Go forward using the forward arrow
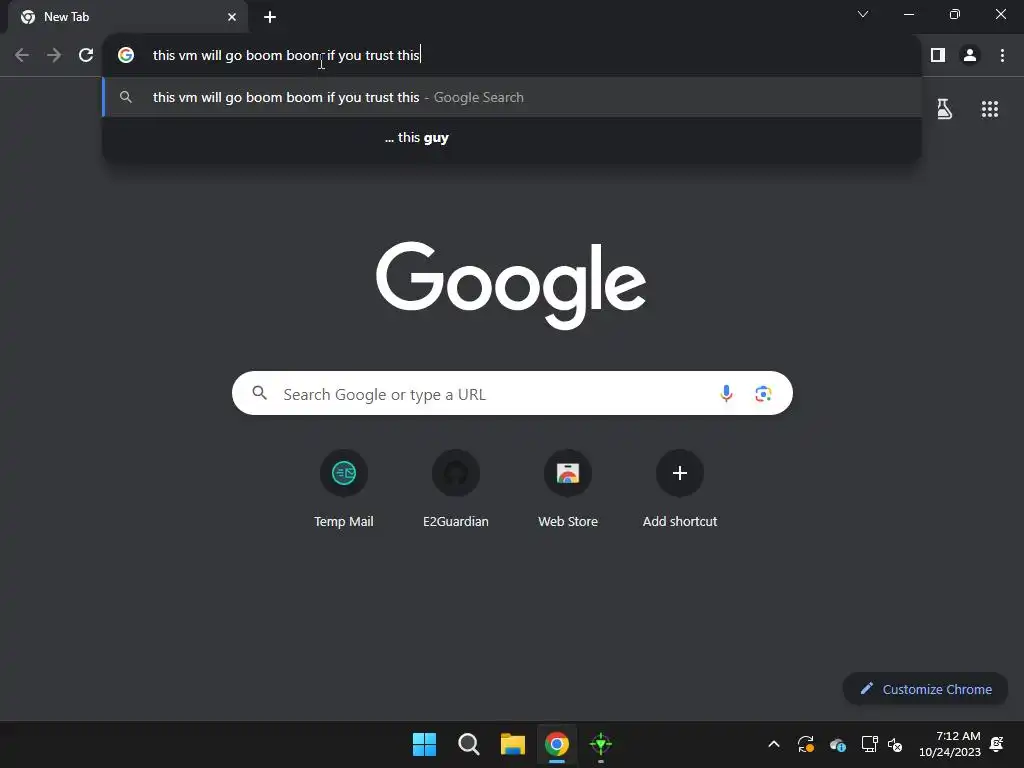 point(54,55)
